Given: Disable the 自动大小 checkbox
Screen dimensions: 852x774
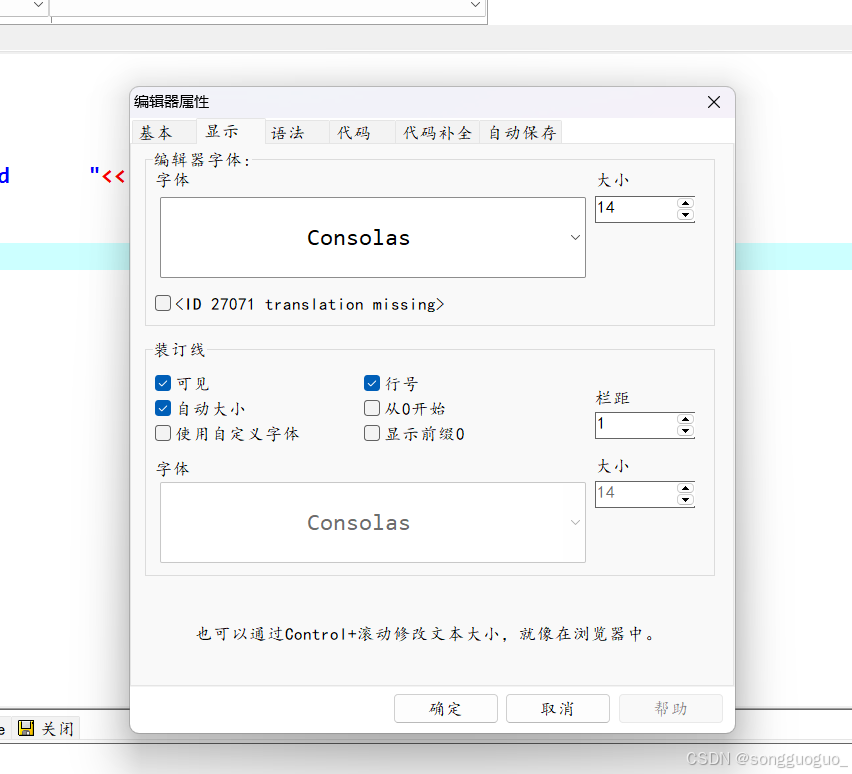Looking at the screenshot, I should coord(163,408).
